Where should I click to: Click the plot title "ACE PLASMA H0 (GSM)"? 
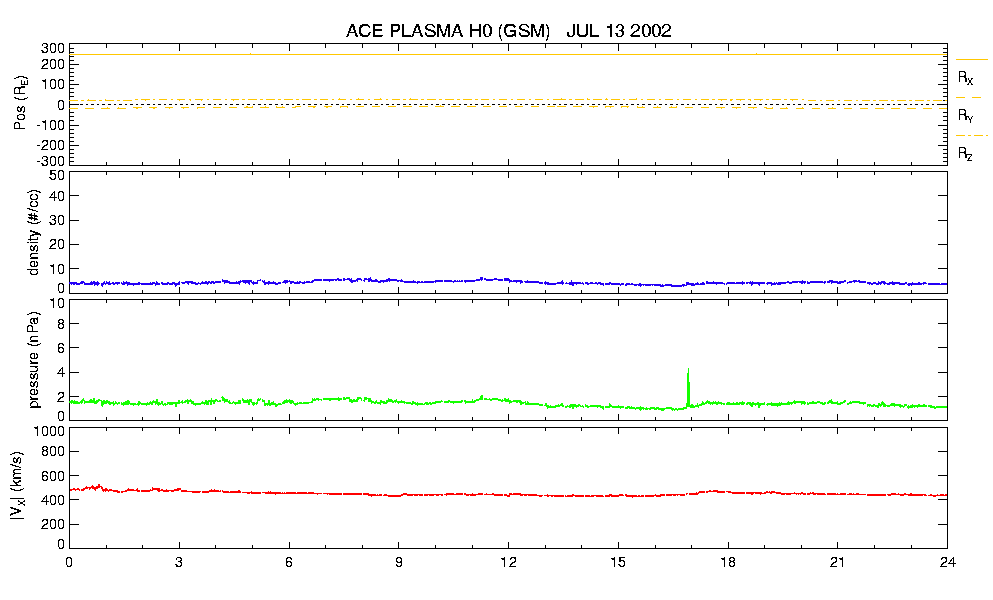pyautogui.click(x=448, y=31)
